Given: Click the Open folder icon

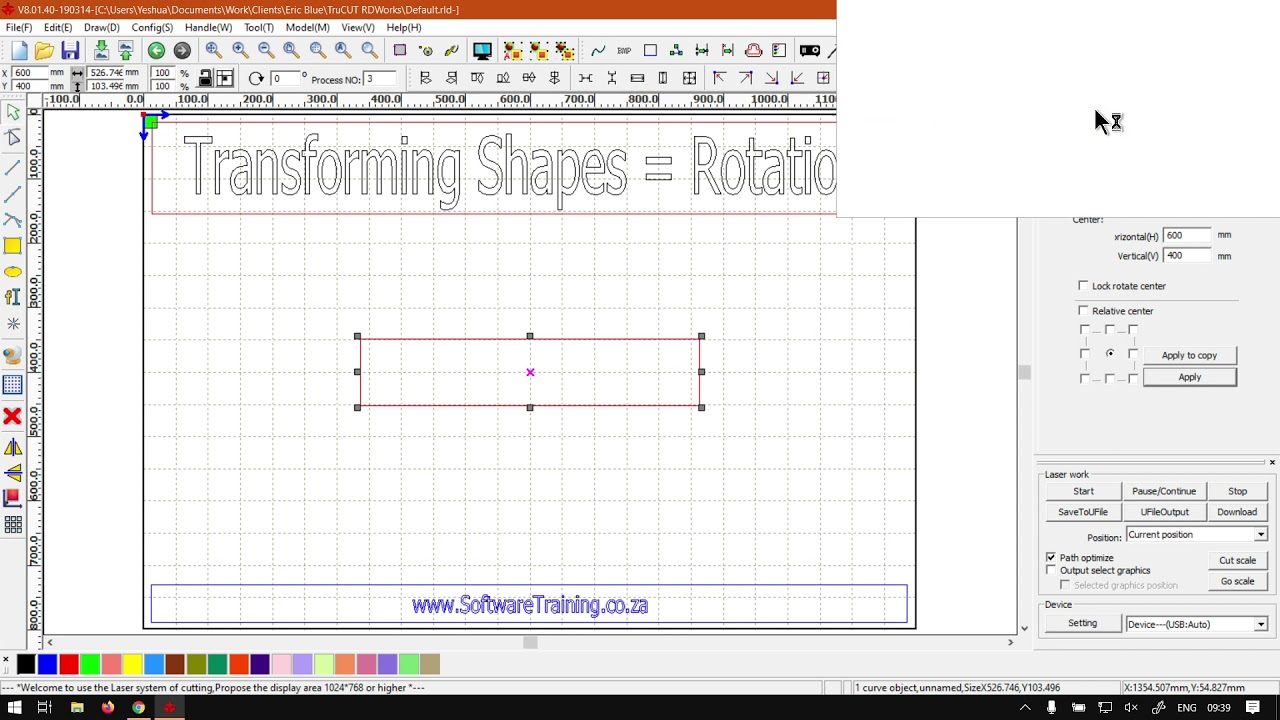Looking at the screenshot, I should (x=44, y=51).
